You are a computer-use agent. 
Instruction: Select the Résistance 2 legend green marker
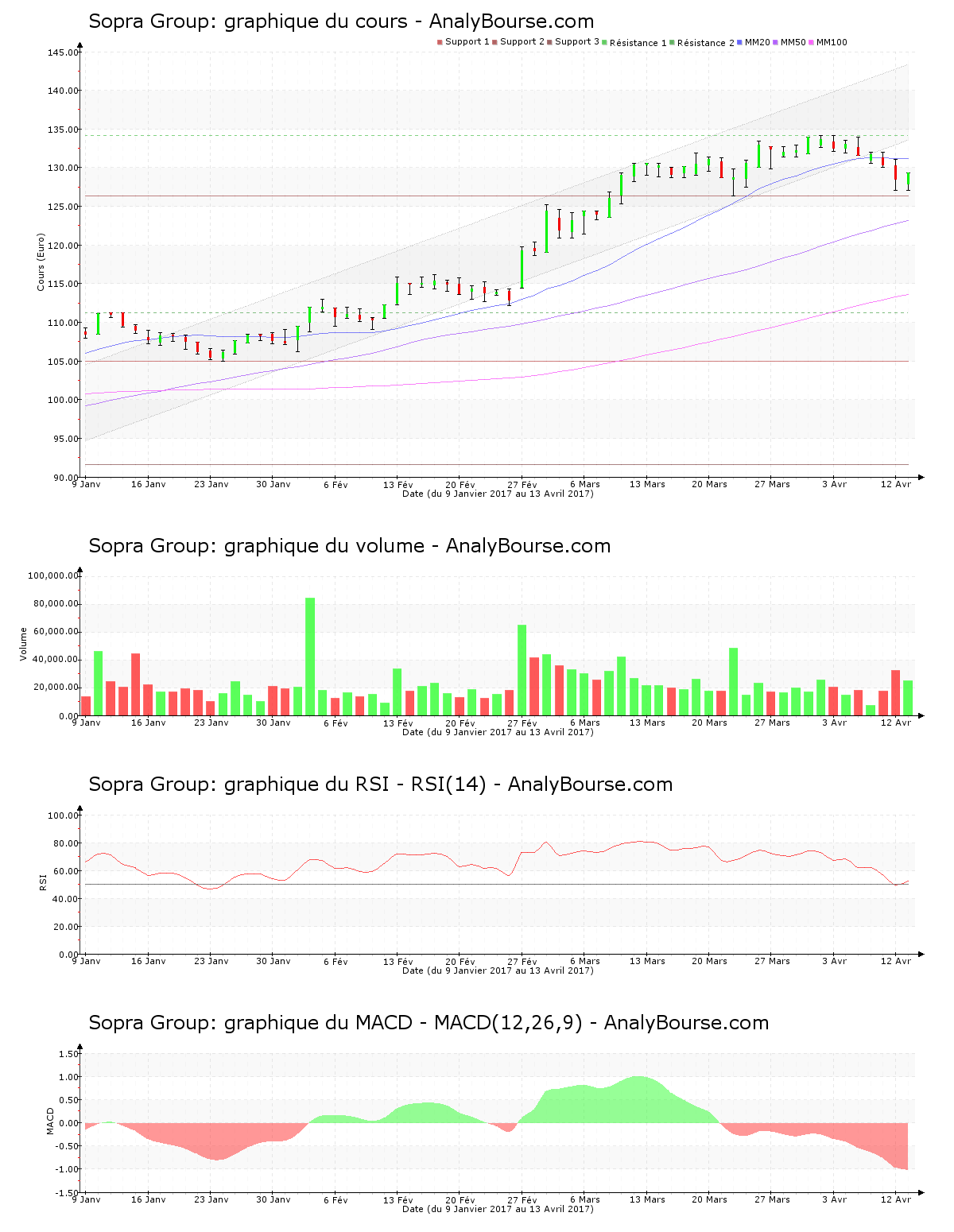click(673, 42)
